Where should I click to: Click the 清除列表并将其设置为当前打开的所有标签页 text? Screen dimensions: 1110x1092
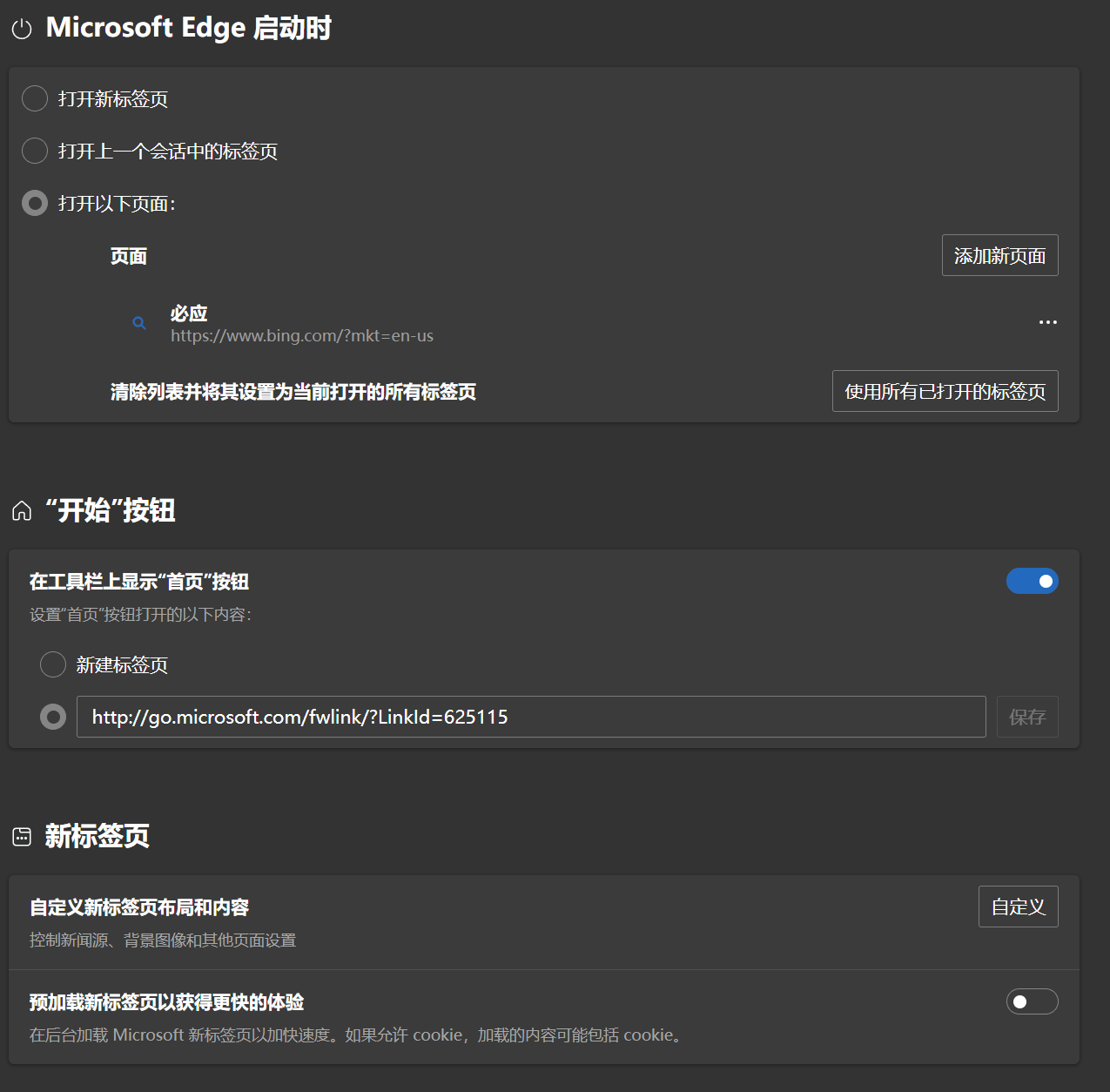tap(293, 392)
